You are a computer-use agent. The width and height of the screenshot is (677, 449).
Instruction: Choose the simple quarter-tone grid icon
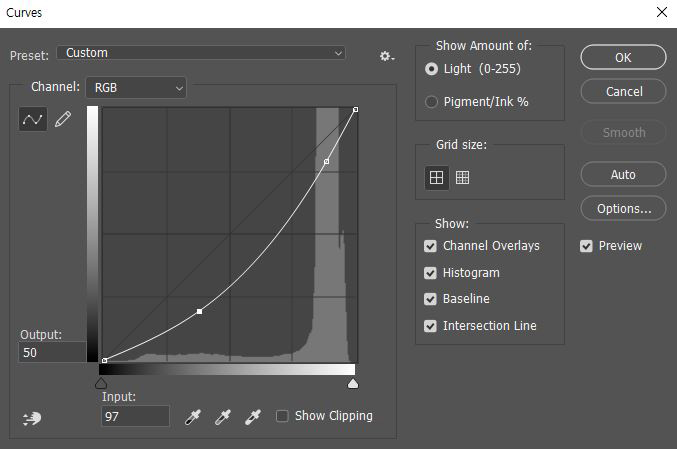coord(437,177)
